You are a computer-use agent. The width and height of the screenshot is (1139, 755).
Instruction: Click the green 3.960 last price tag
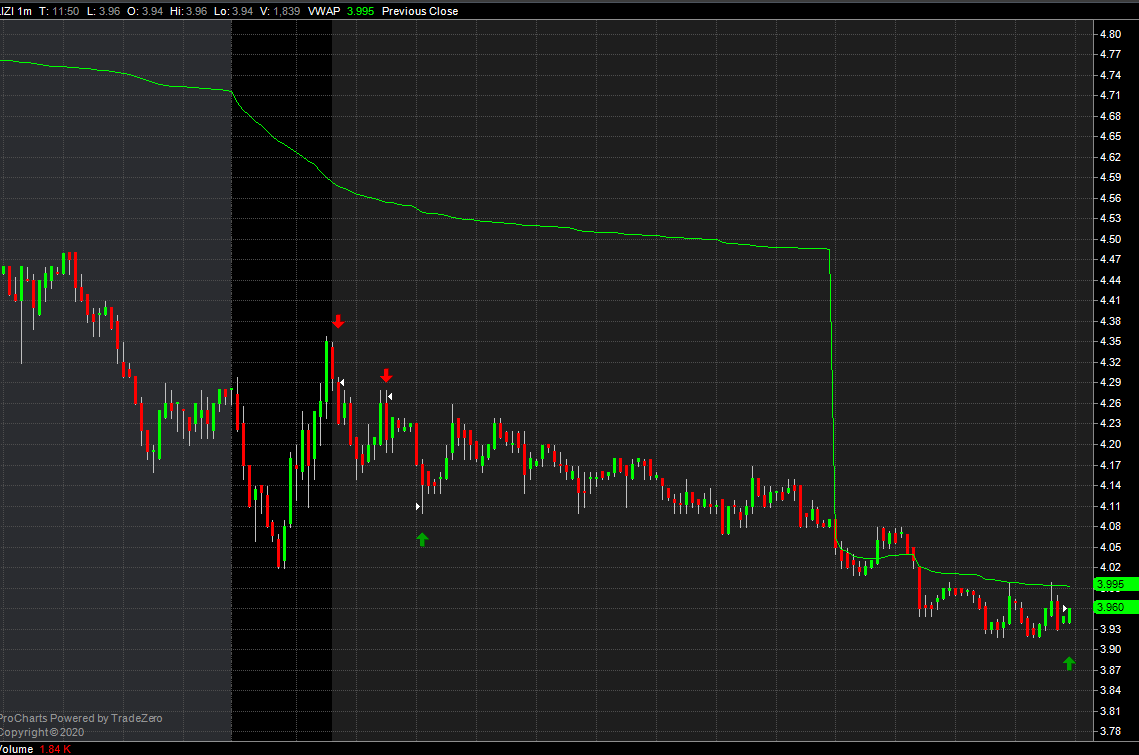click(1116, 607)
